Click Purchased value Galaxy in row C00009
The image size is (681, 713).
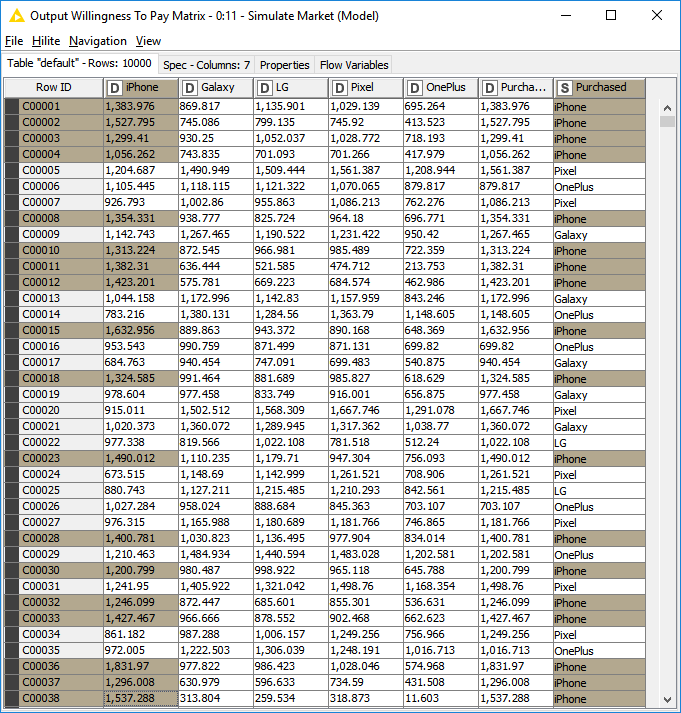(600, 235)
